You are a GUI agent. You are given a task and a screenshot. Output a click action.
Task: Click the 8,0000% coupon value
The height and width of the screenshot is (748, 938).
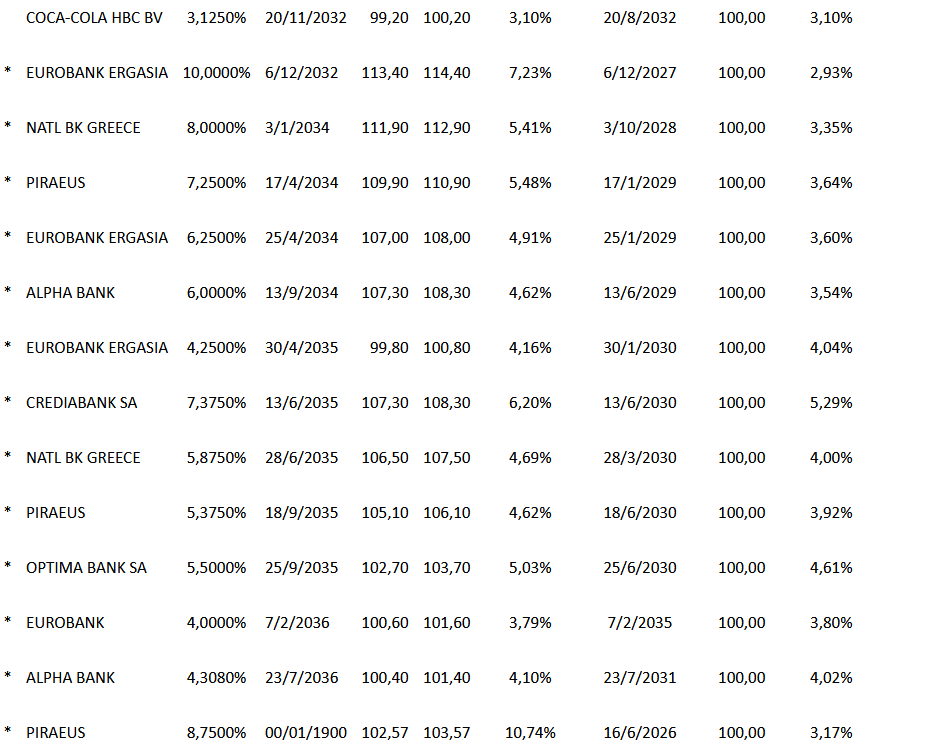(x=216, y=128)
